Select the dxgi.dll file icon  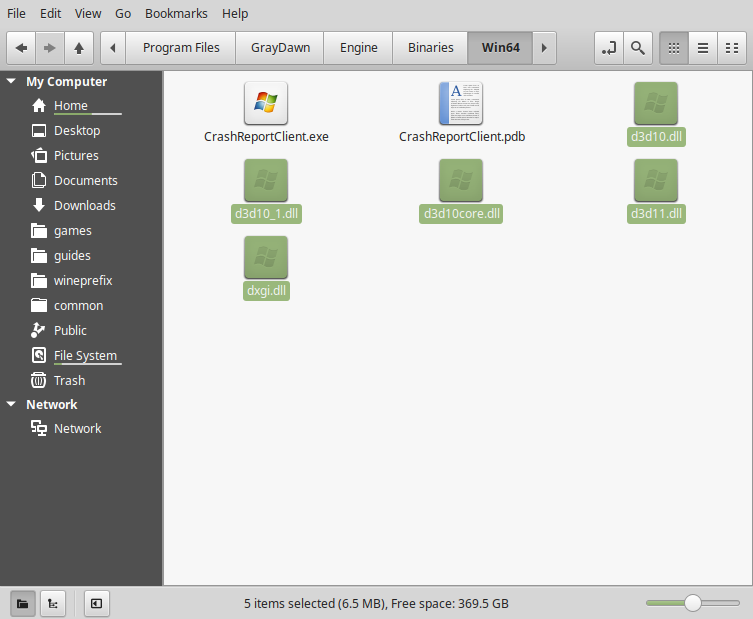coord(266,257)
